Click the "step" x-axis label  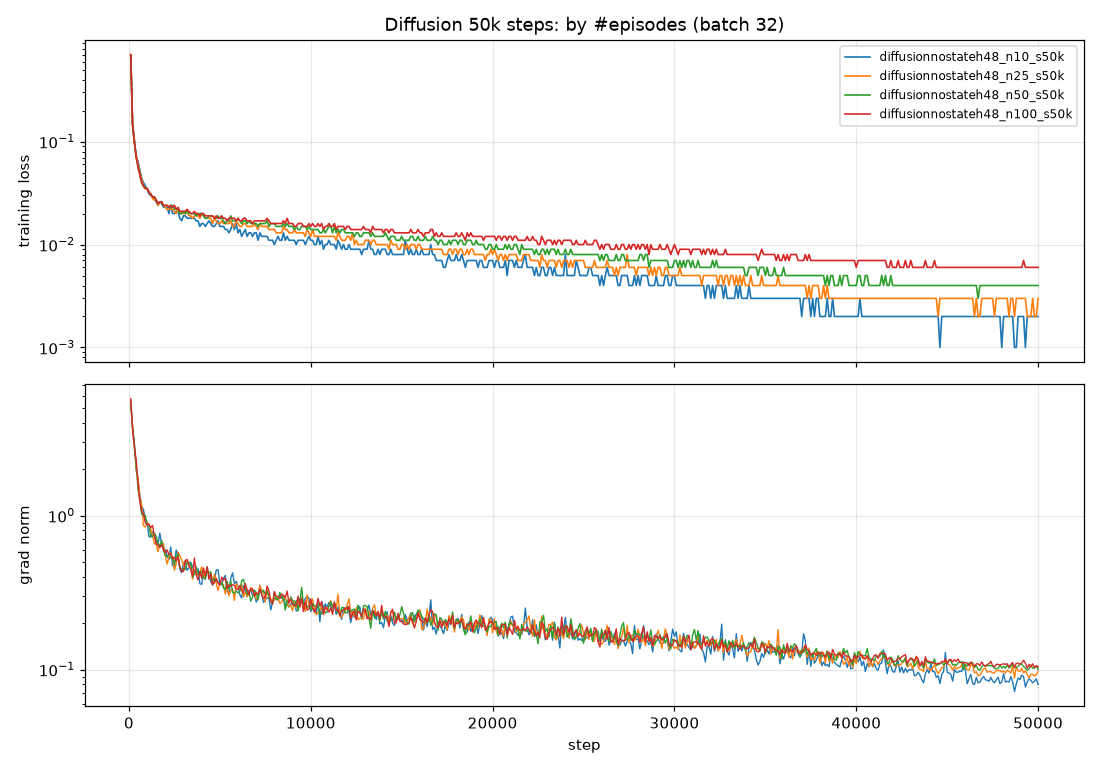click(584, 745)
